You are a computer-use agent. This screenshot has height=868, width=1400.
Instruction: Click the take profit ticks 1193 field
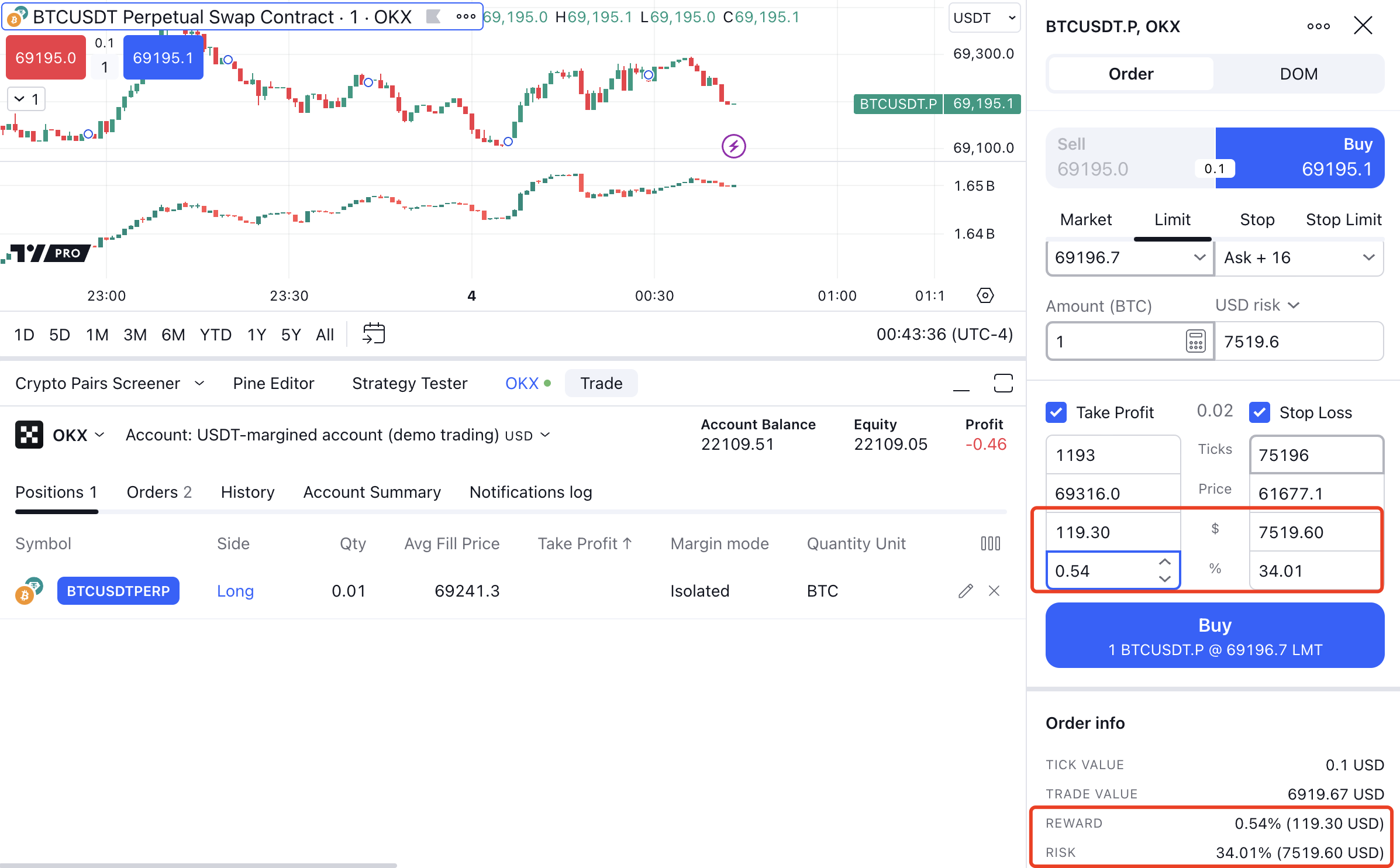(1113, 454)
